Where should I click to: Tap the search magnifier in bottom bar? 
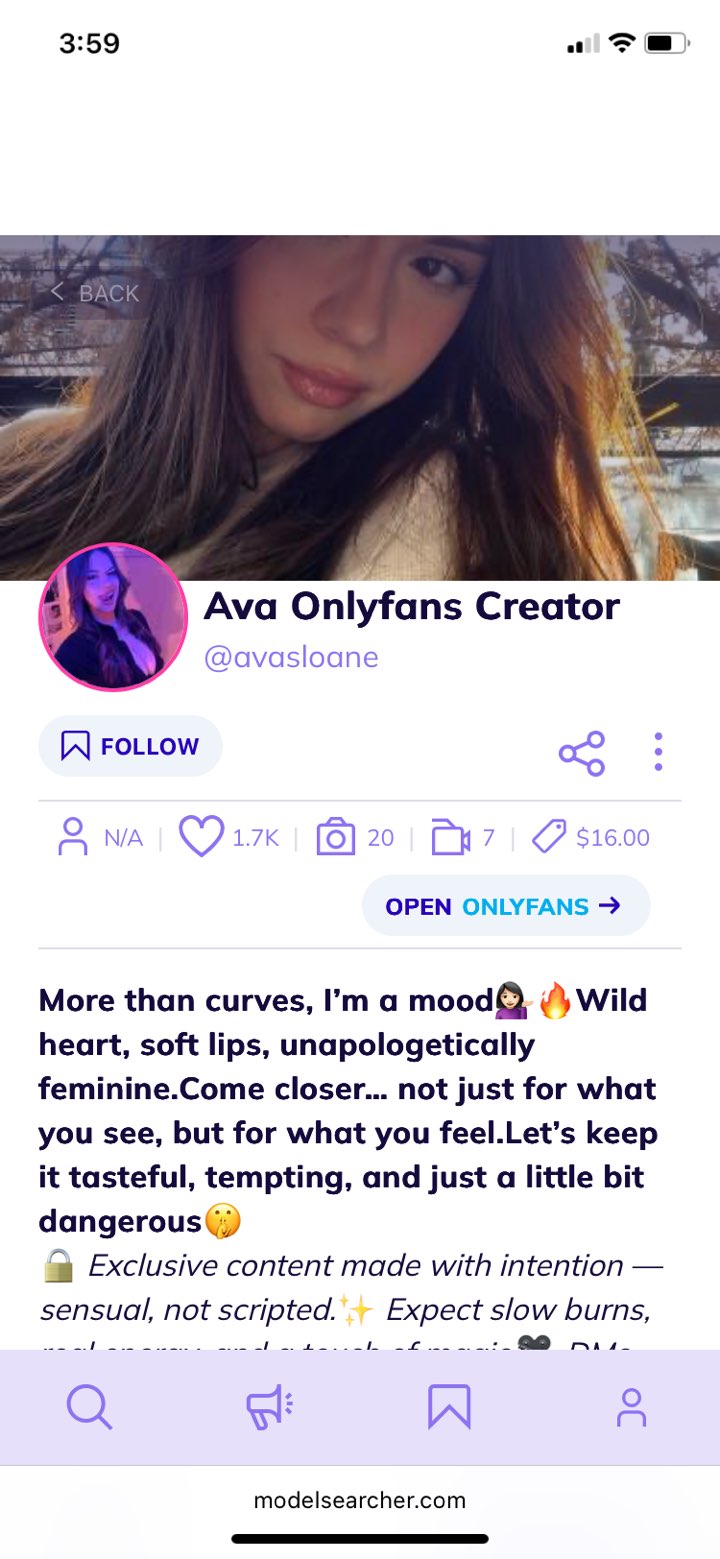pos(89,1407)
